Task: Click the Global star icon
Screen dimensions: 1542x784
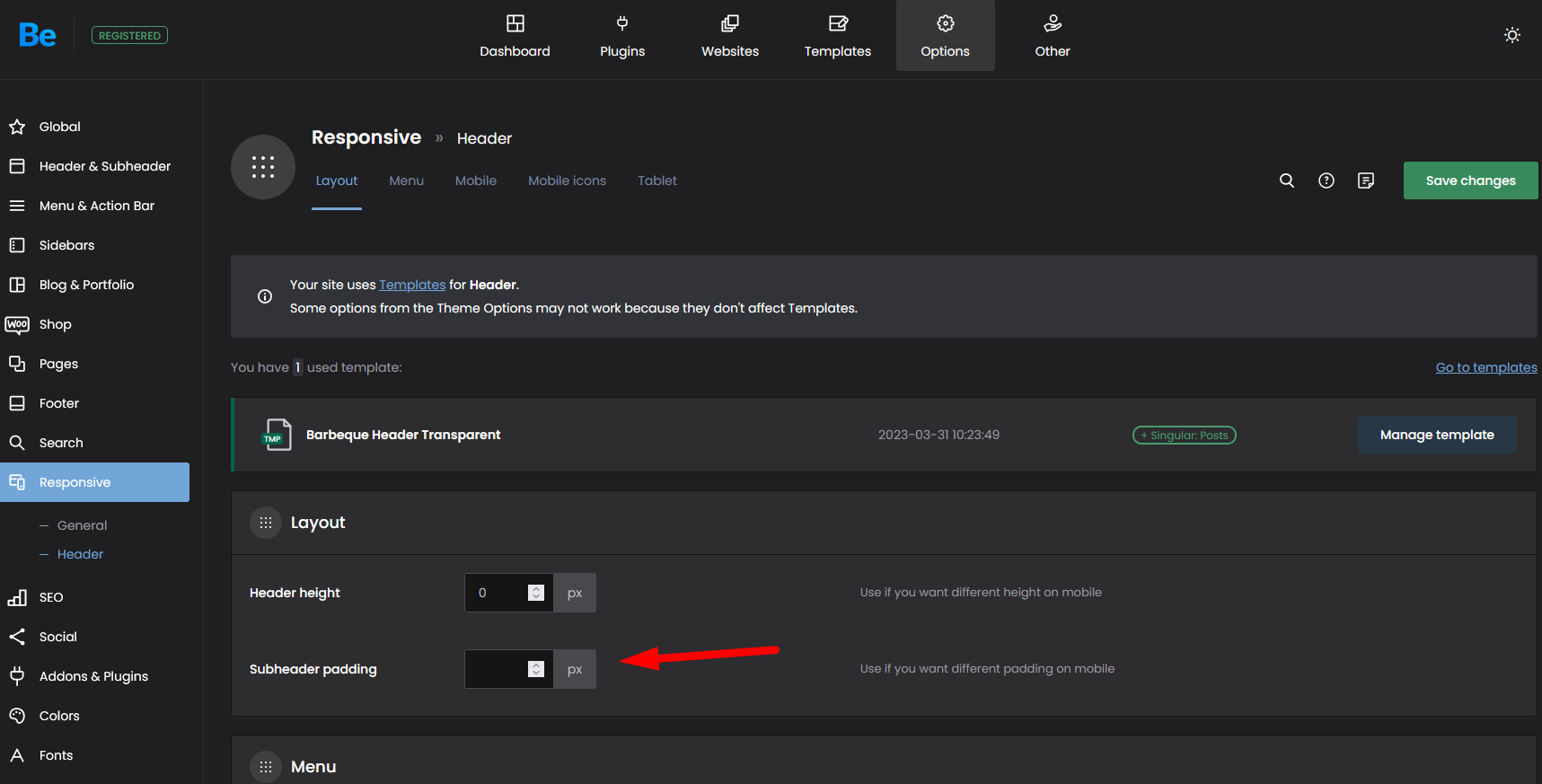Action: click(17, 127)
